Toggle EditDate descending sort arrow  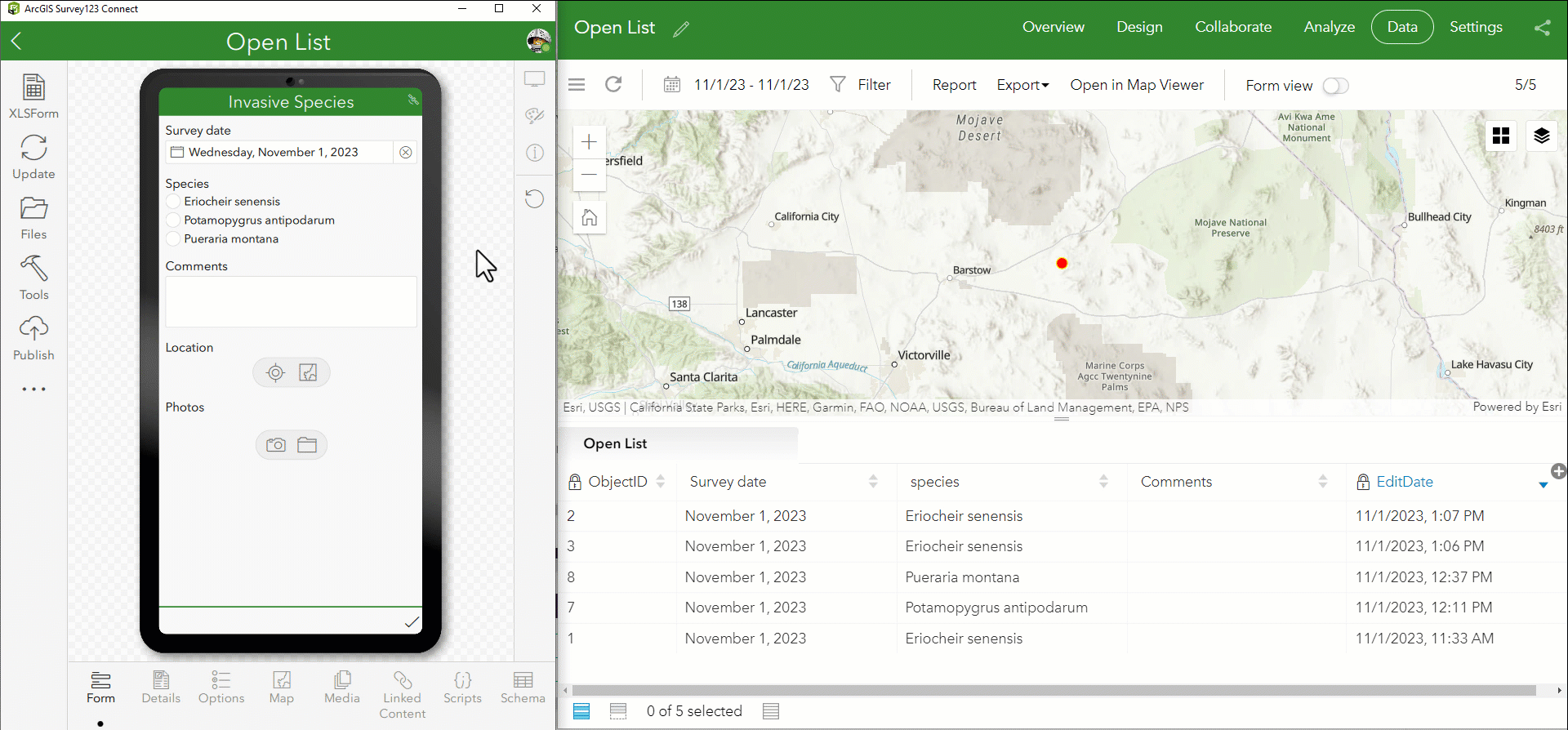pyautogui.click(x=1543, y=485)
